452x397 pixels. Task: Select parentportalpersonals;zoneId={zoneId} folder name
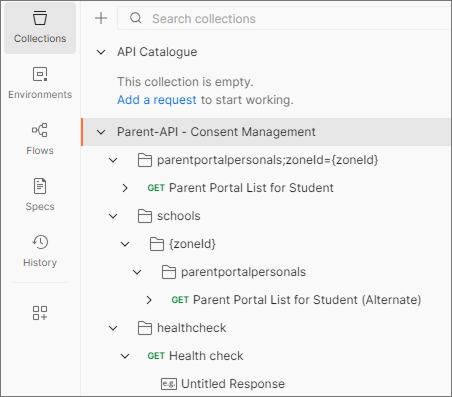(x=268, y=160)
